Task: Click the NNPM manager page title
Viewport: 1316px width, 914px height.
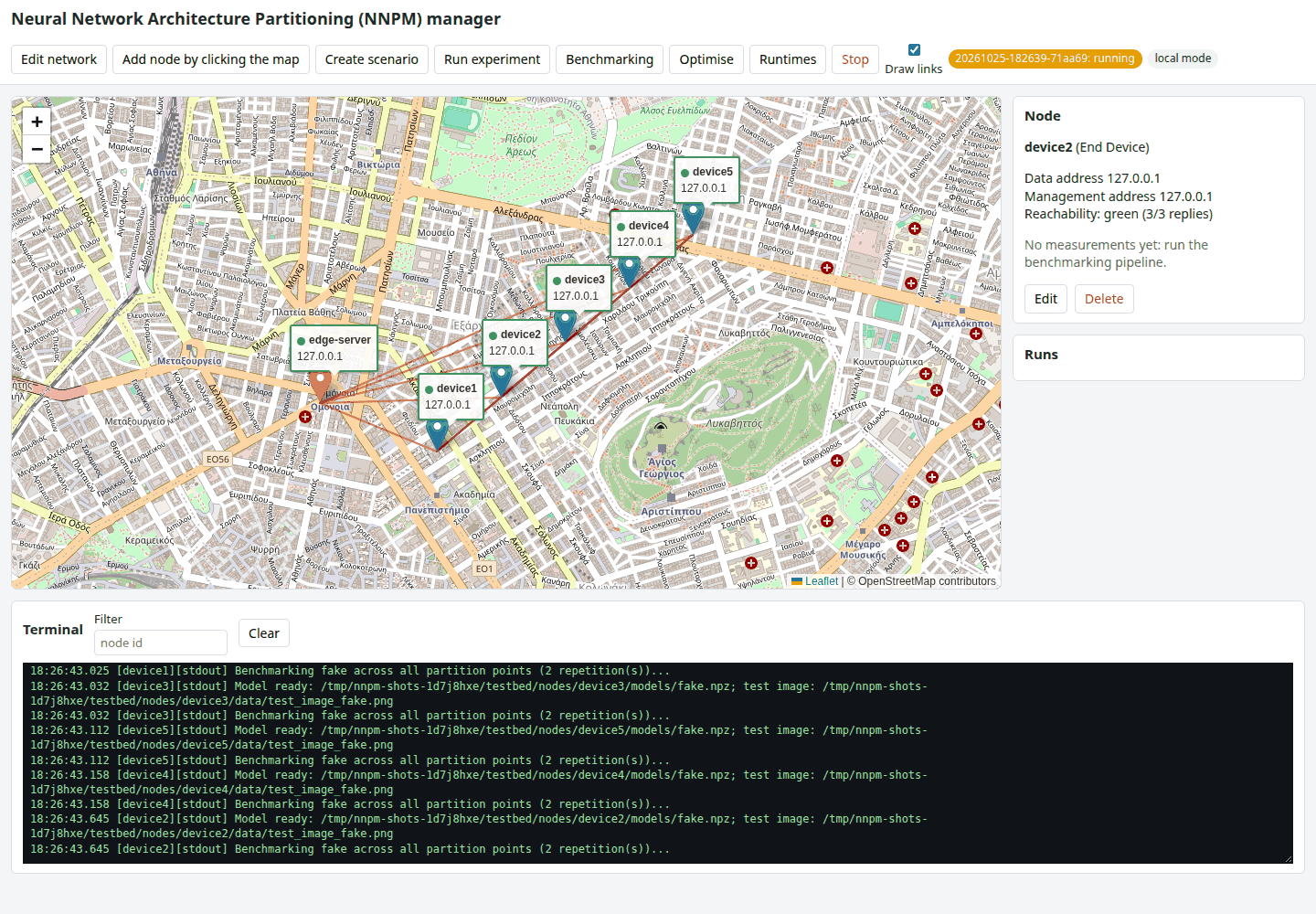Action: [x=256, y=19]
